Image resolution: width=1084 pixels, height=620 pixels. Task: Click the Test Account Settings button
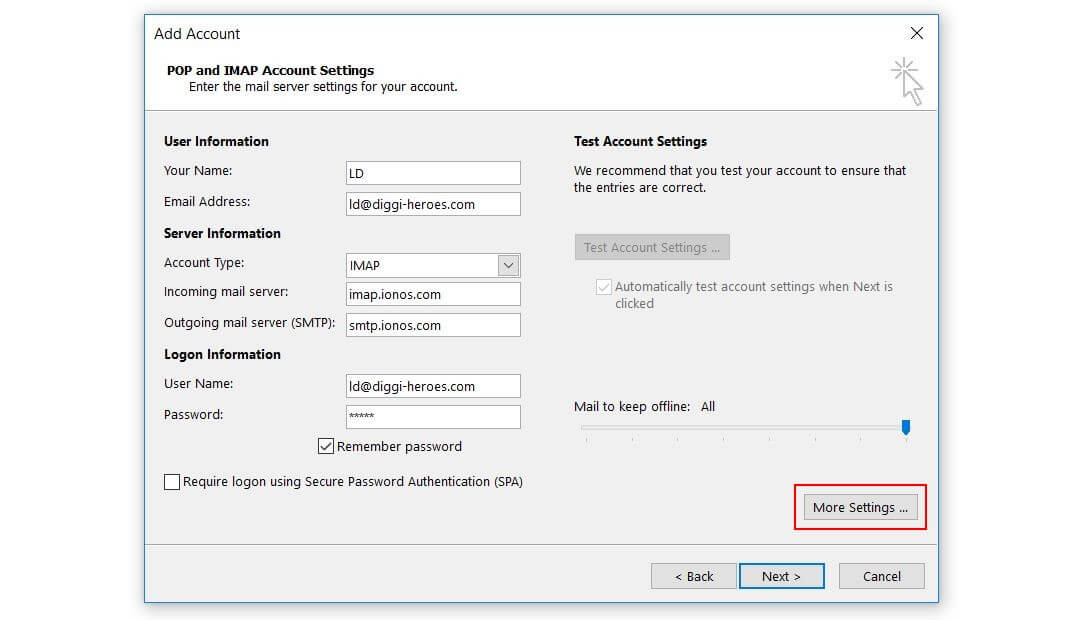[652, 247]
